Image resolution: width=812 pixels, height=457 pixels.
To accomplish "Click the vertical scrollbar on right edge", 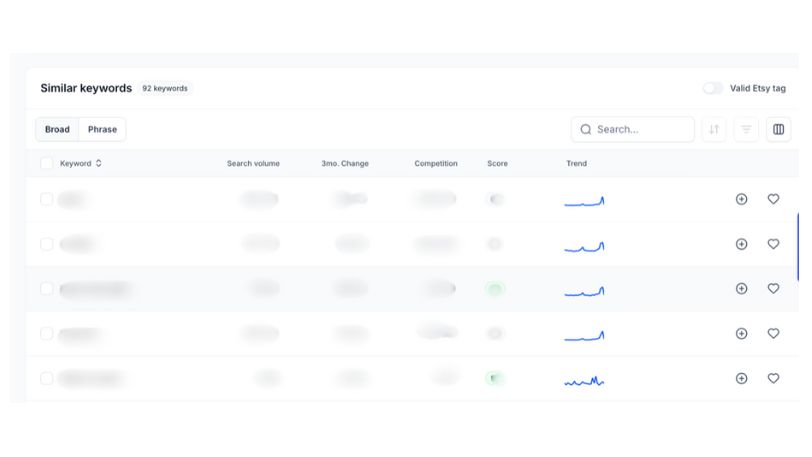I will (x=797, y=247).
